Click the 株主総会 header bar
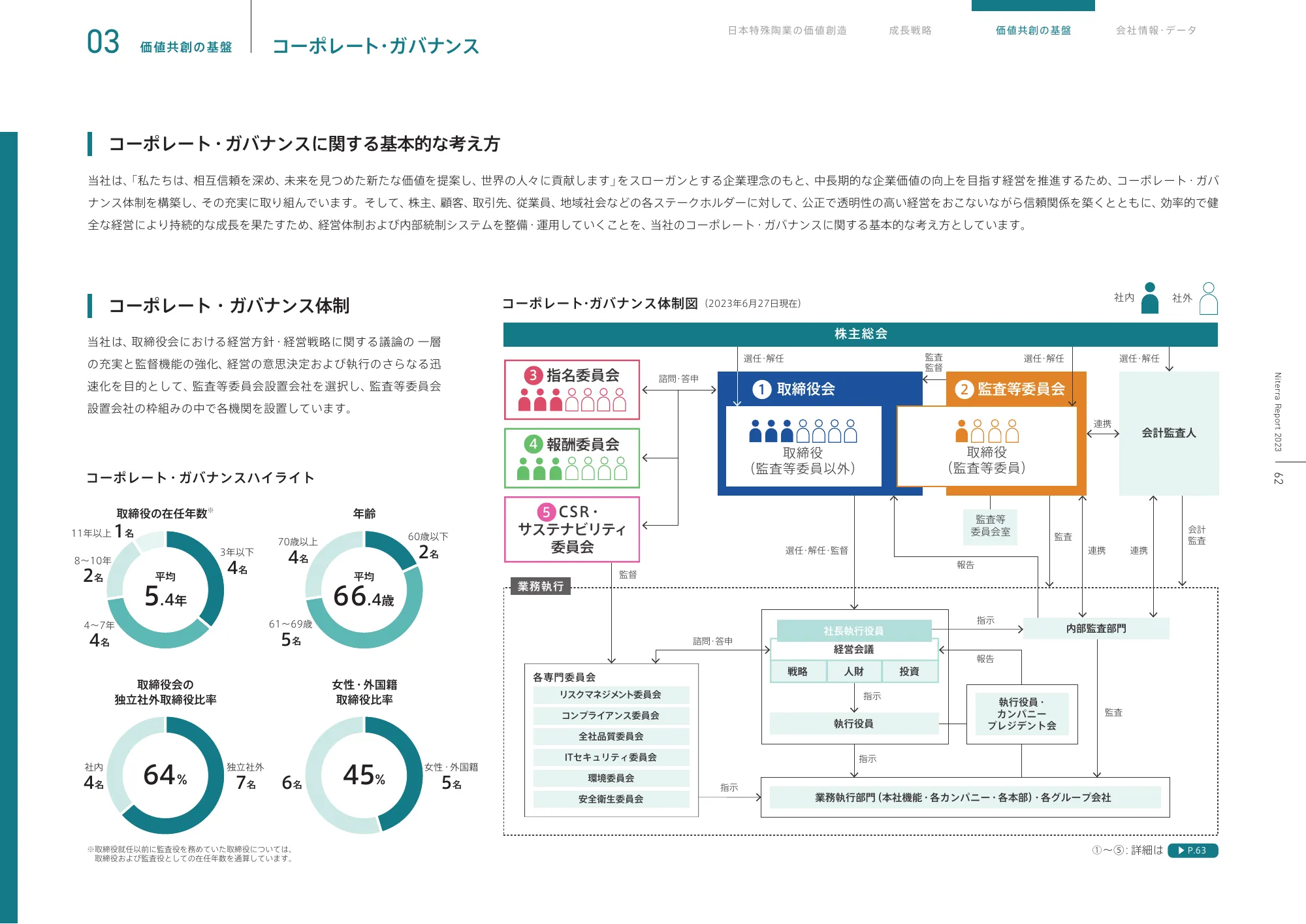1306x924 pixels. tap(861, 335)
